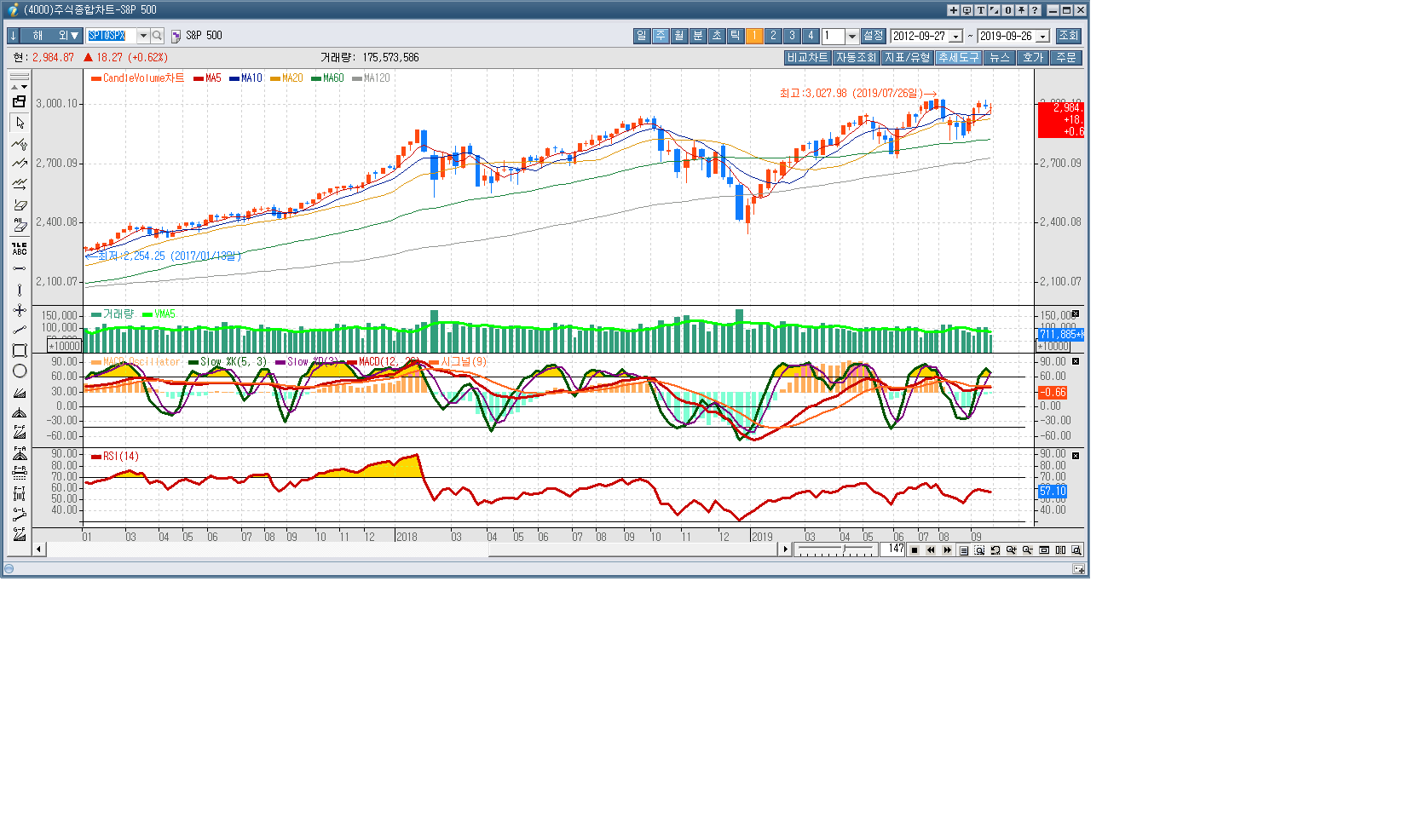Viewport: 1408px width, 840px height.
Task: Click the undo zoom icon
Action: pyautogui.click(x=995, y=550)
